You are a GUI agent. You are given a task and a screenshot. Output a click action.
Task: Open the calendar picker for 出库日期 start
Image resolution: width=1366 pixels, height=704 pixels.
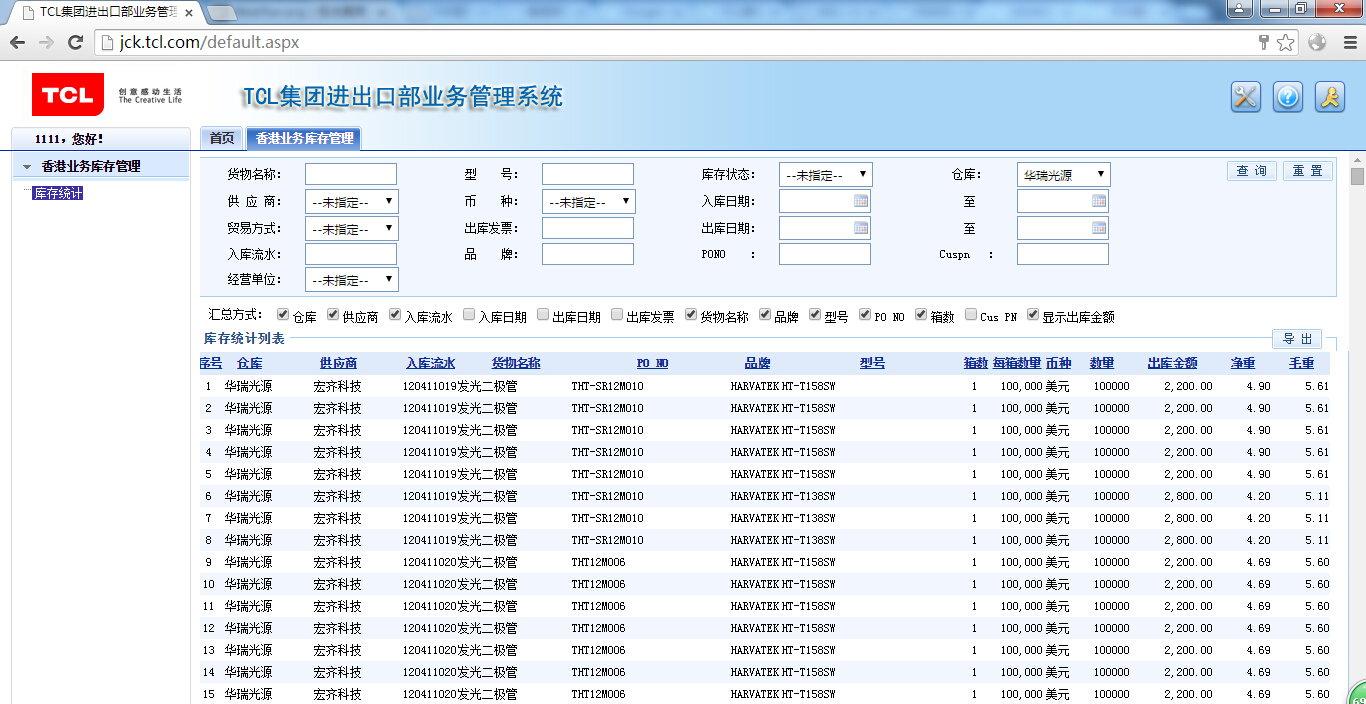[861, 228]
